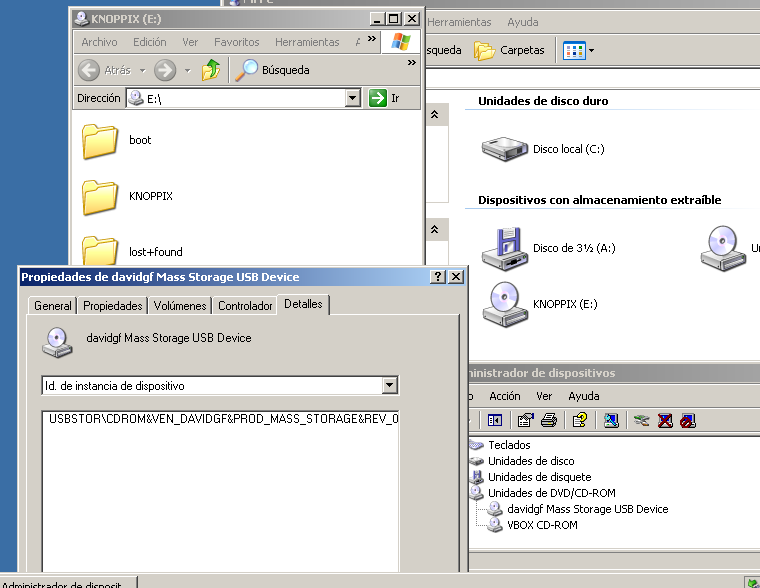The width and height of the screenshot is (760, 588).
Task: Select Disco de 3½ (A:) floppy drive
Action: [x=548, y=249]
